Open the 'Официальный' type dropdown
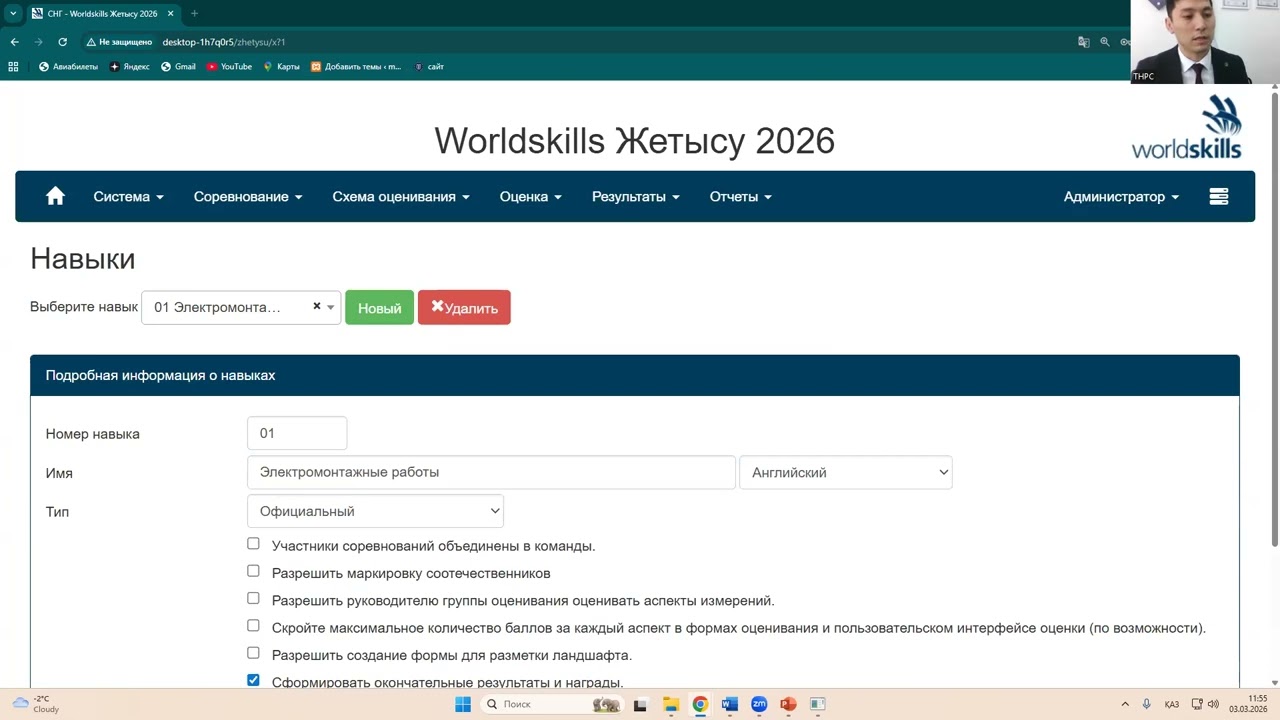This screenshot has height=720, width=1280. point(375,511)
